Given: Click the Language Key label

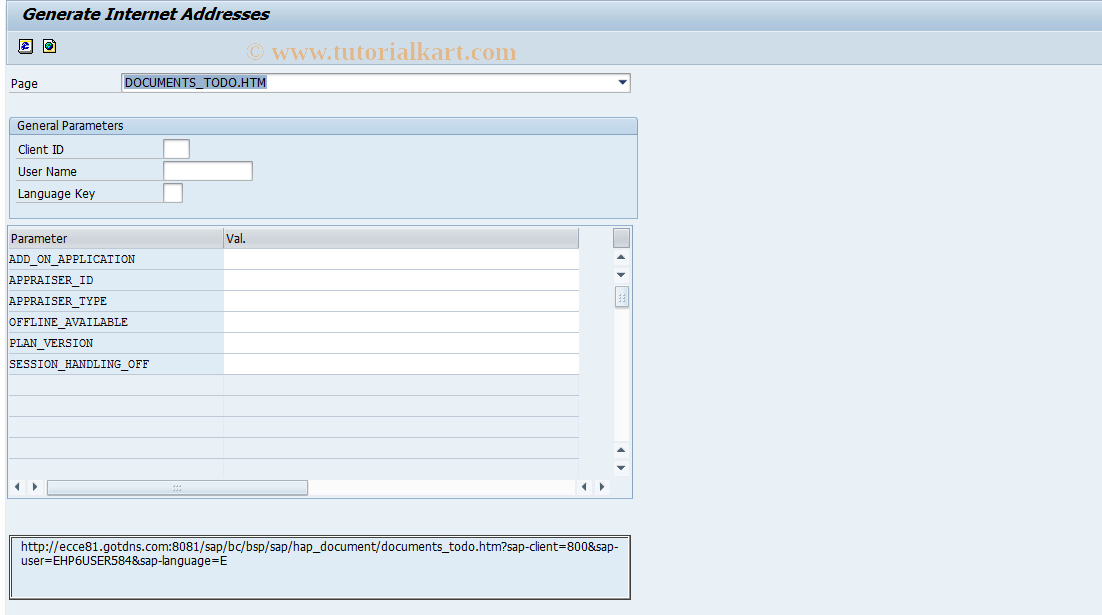Looking at the screenshot, I should 56,194.
